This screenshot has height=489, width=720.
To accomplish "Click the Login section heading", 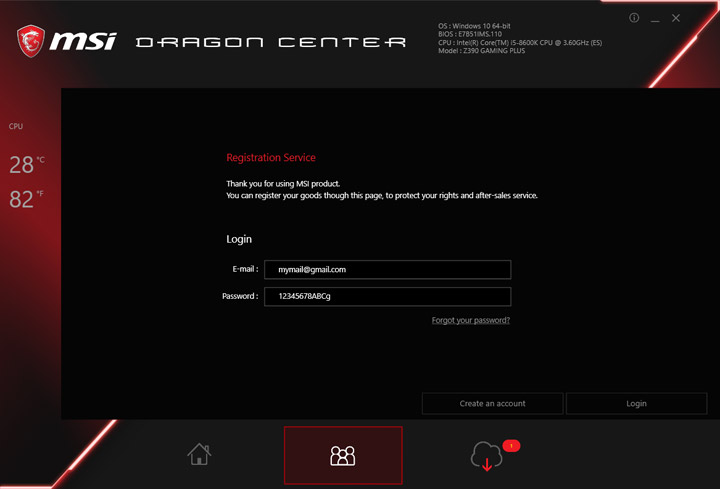I will click(239, 239).
